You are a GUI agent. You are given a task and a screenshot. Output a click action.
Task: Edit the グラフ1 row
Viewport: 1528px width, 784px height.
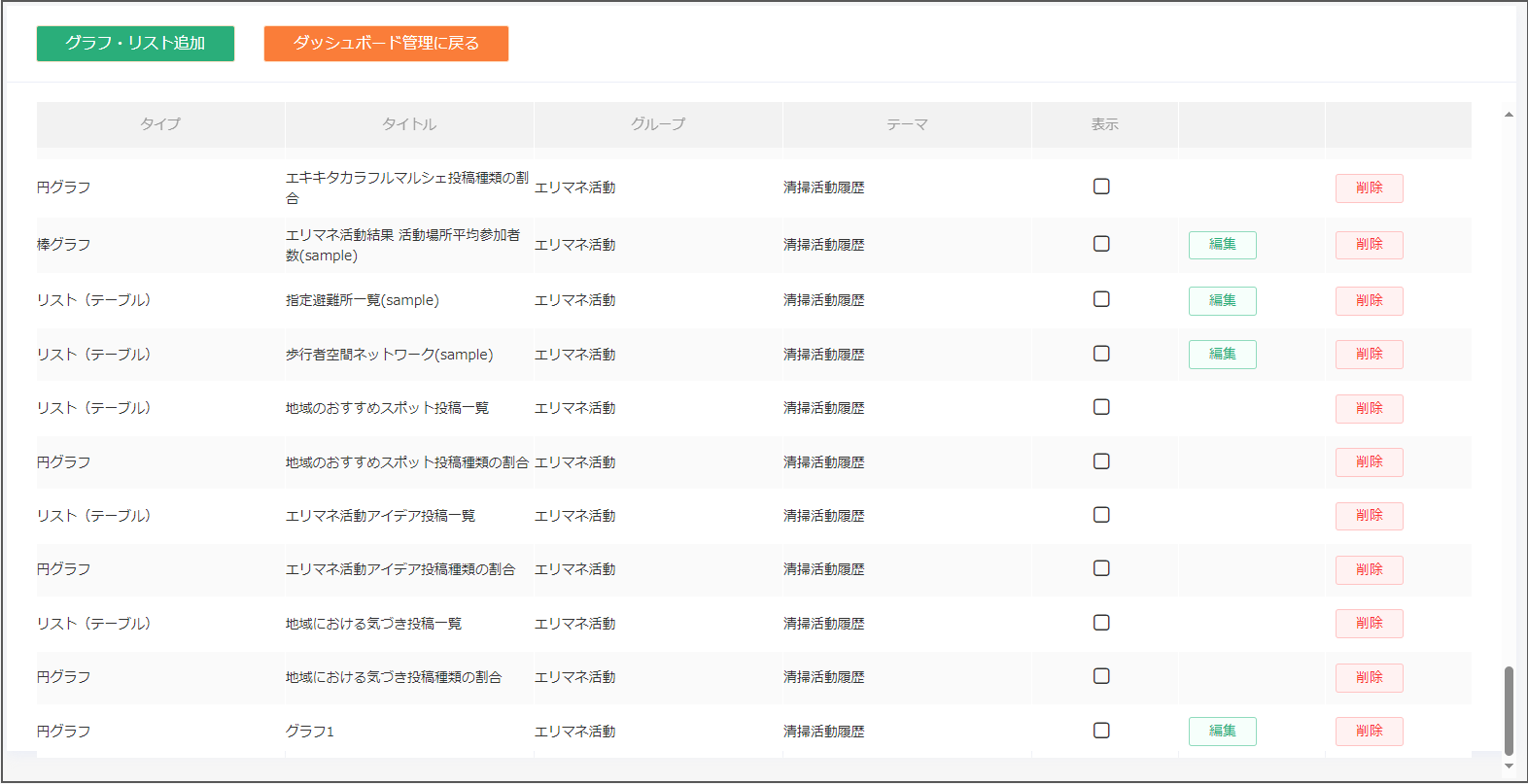(x=1223, y=732)
